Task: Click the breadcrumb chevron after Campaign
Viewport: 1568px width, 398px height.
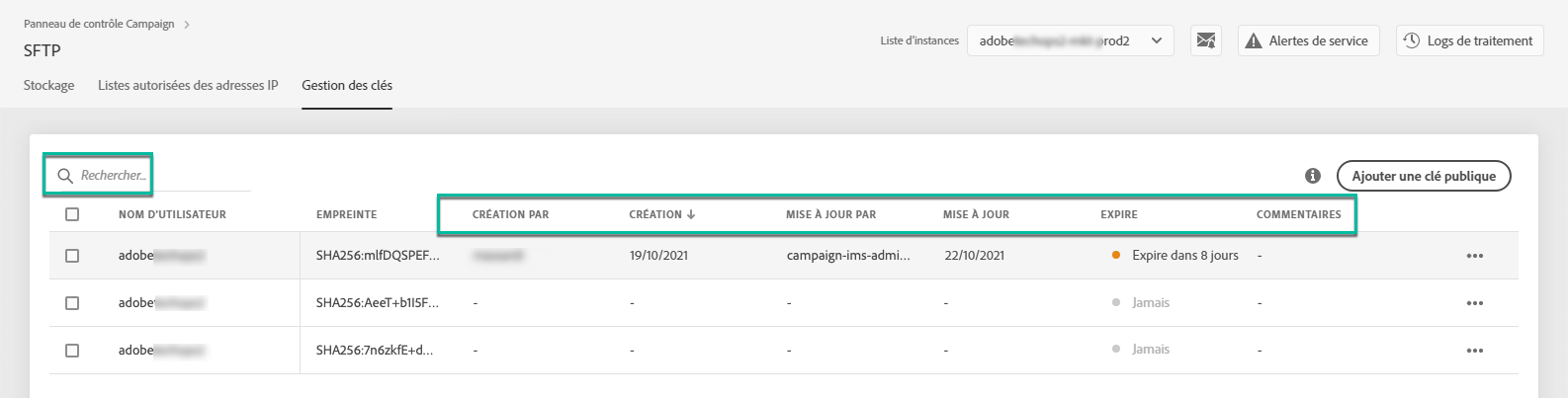Action: coord(187,24)
